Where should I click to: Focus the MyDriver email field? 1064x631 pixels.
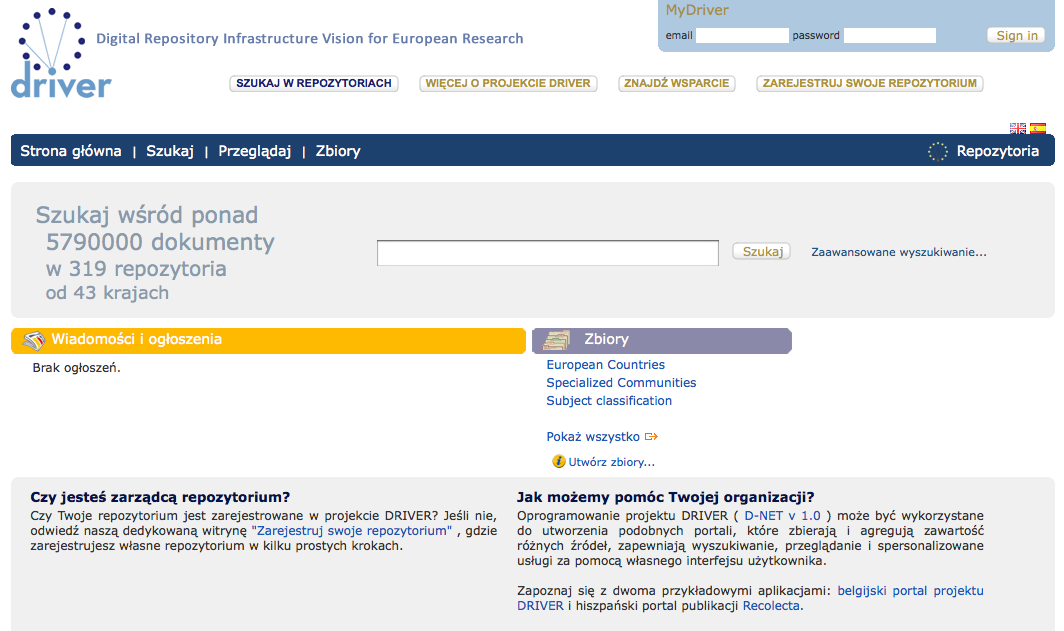(x=742, y=35)
